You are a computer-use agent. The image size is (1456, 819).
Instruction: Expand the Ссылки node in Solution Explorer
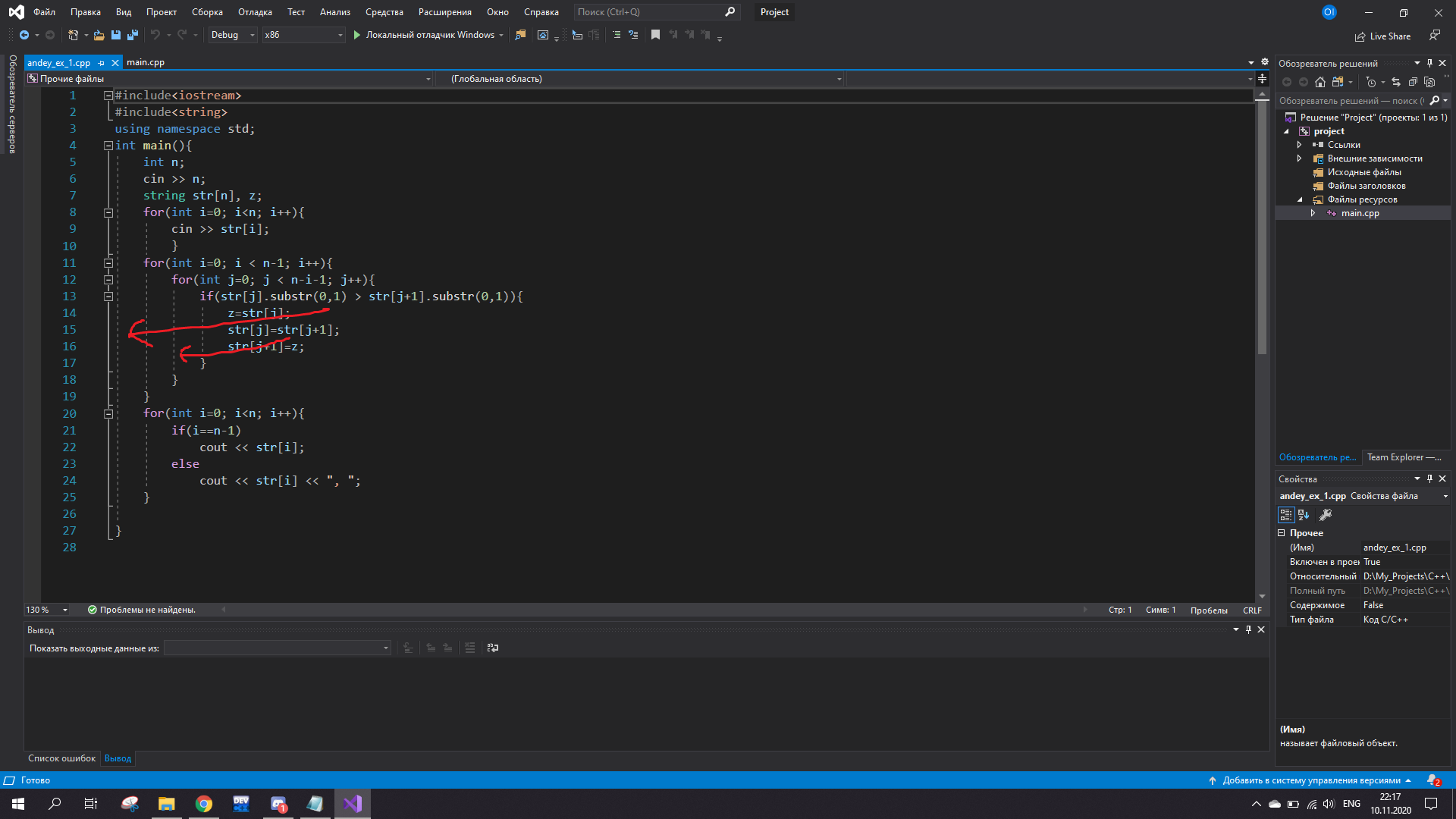pos(1299,145)
